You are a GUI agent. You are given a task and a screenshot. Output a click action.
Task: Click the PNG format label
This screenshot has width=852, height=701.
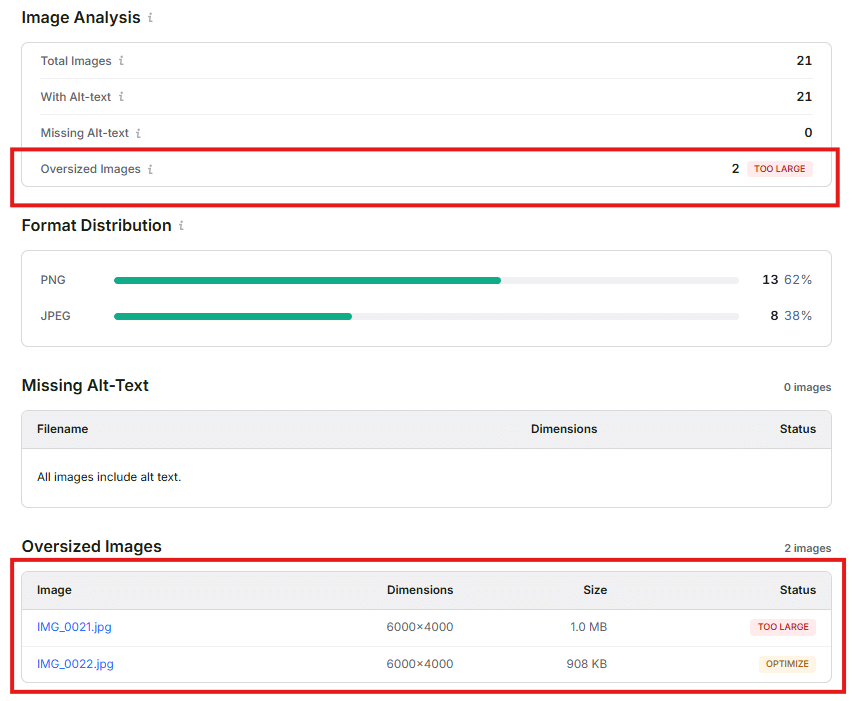point(53,280)
